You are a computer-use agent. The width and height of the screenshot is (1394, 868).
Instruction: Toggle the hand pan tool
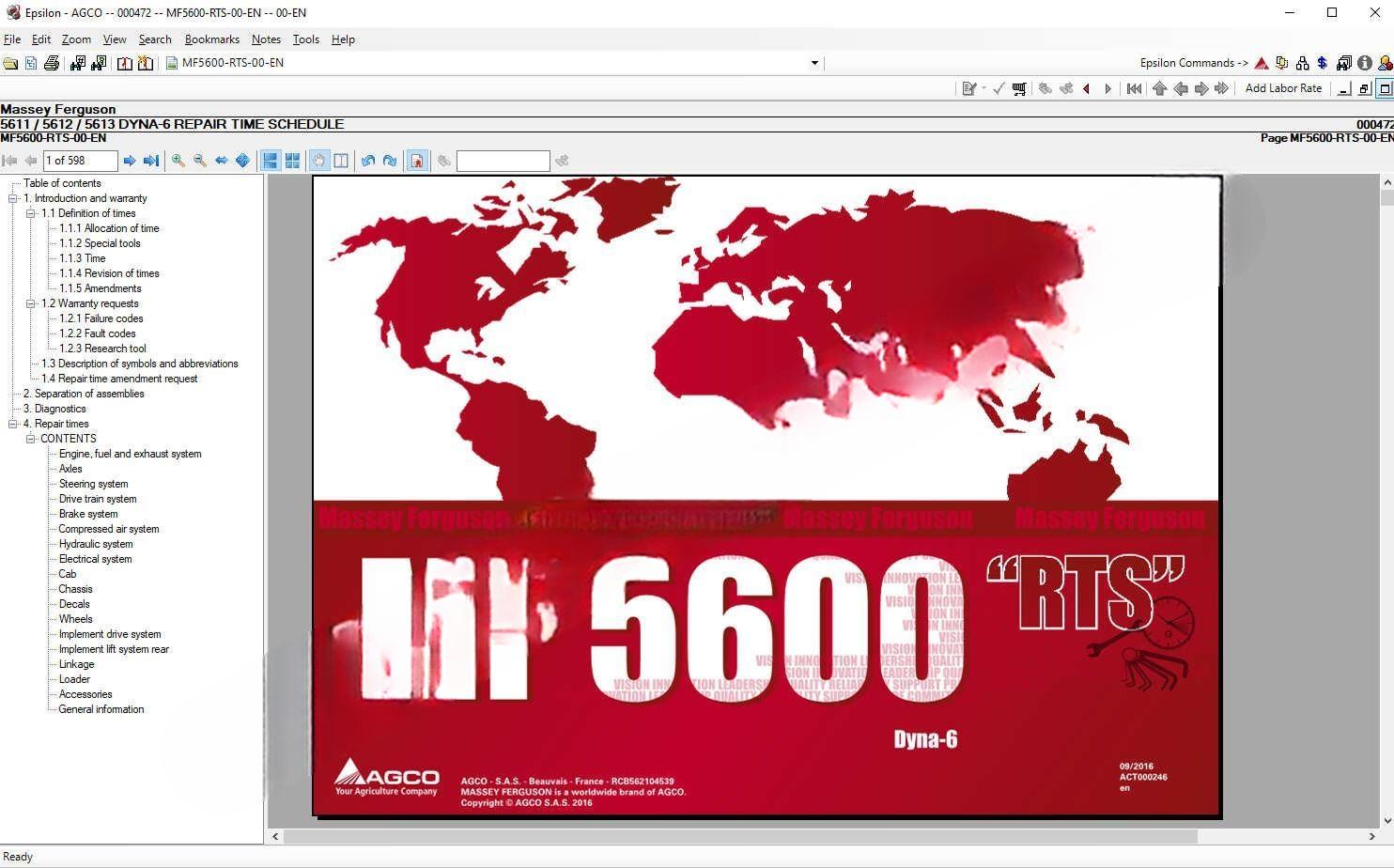(x=318, y=161)
